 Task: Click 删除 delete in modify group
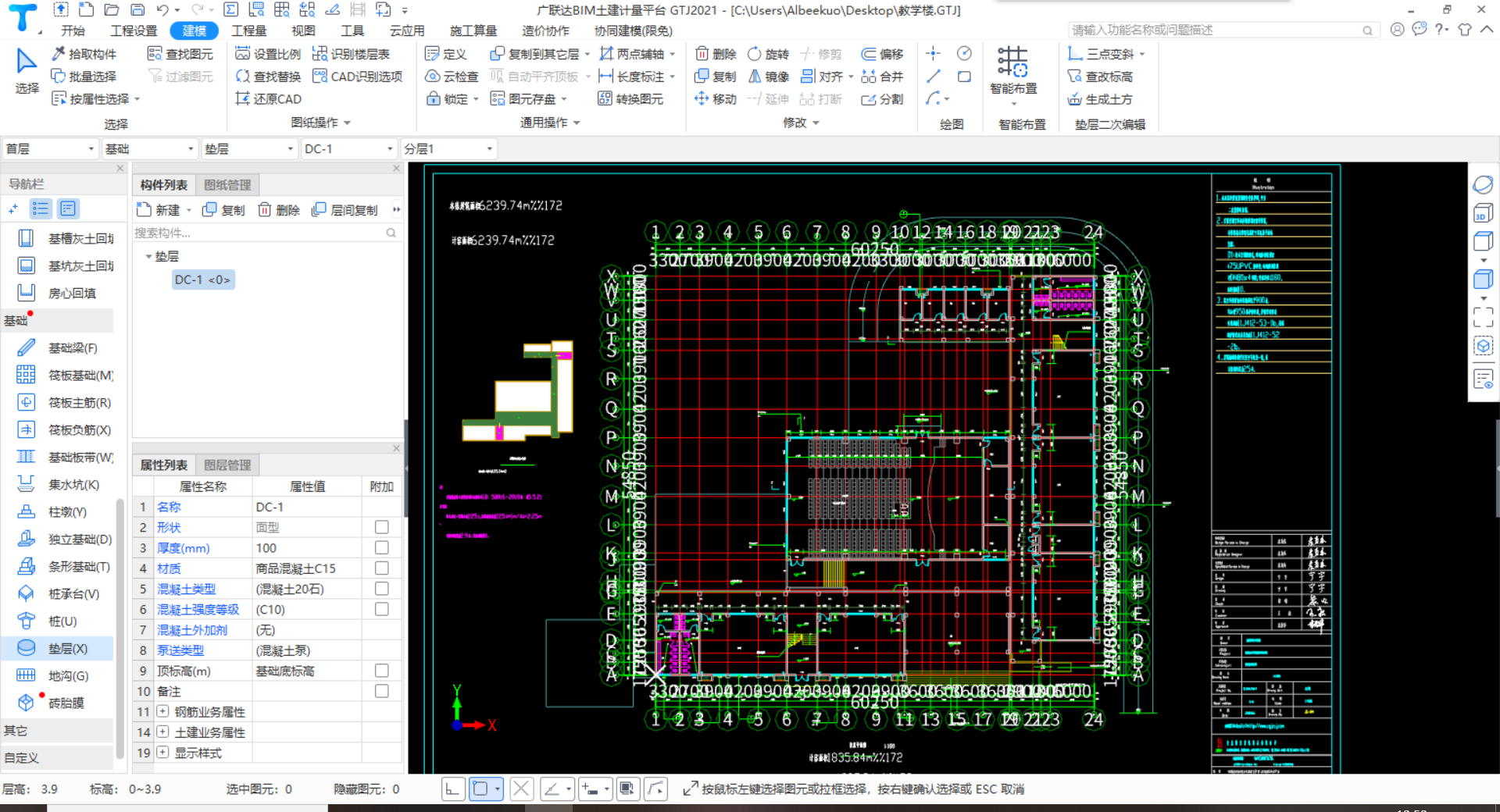click(x=716, y=54)
